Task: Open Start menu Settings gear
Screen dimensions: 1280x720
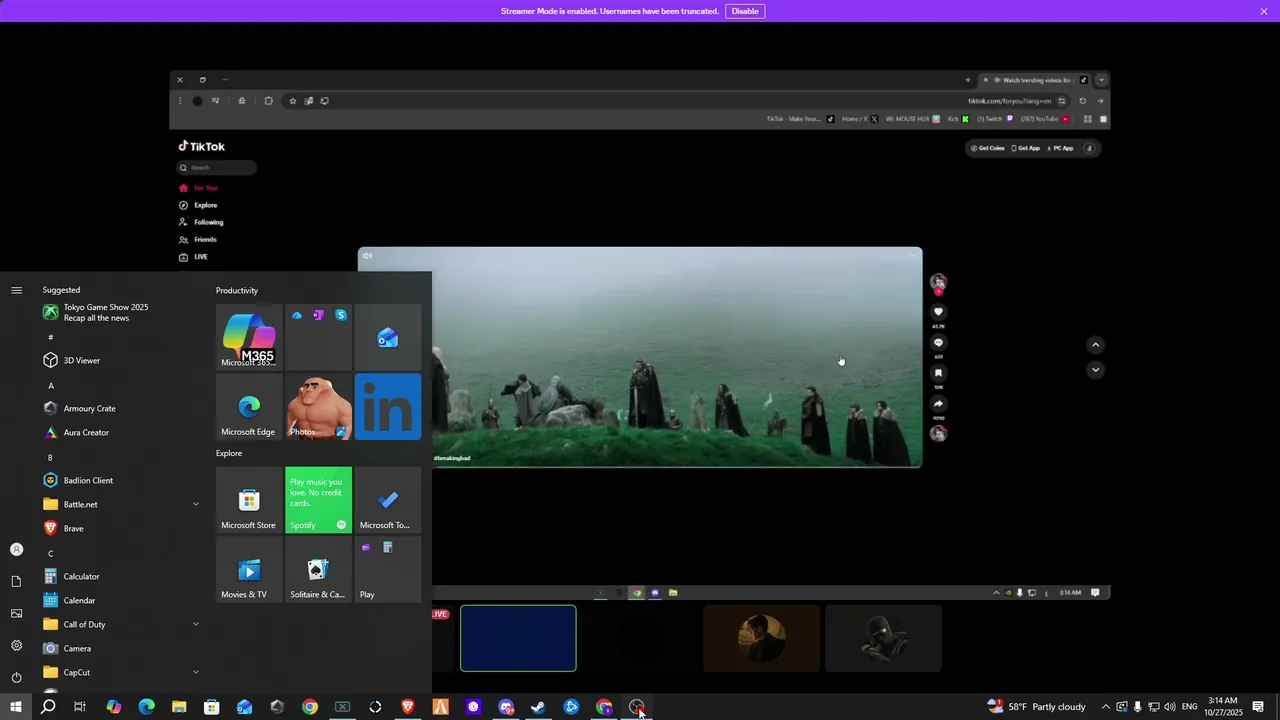Action: tap(16, 645)
